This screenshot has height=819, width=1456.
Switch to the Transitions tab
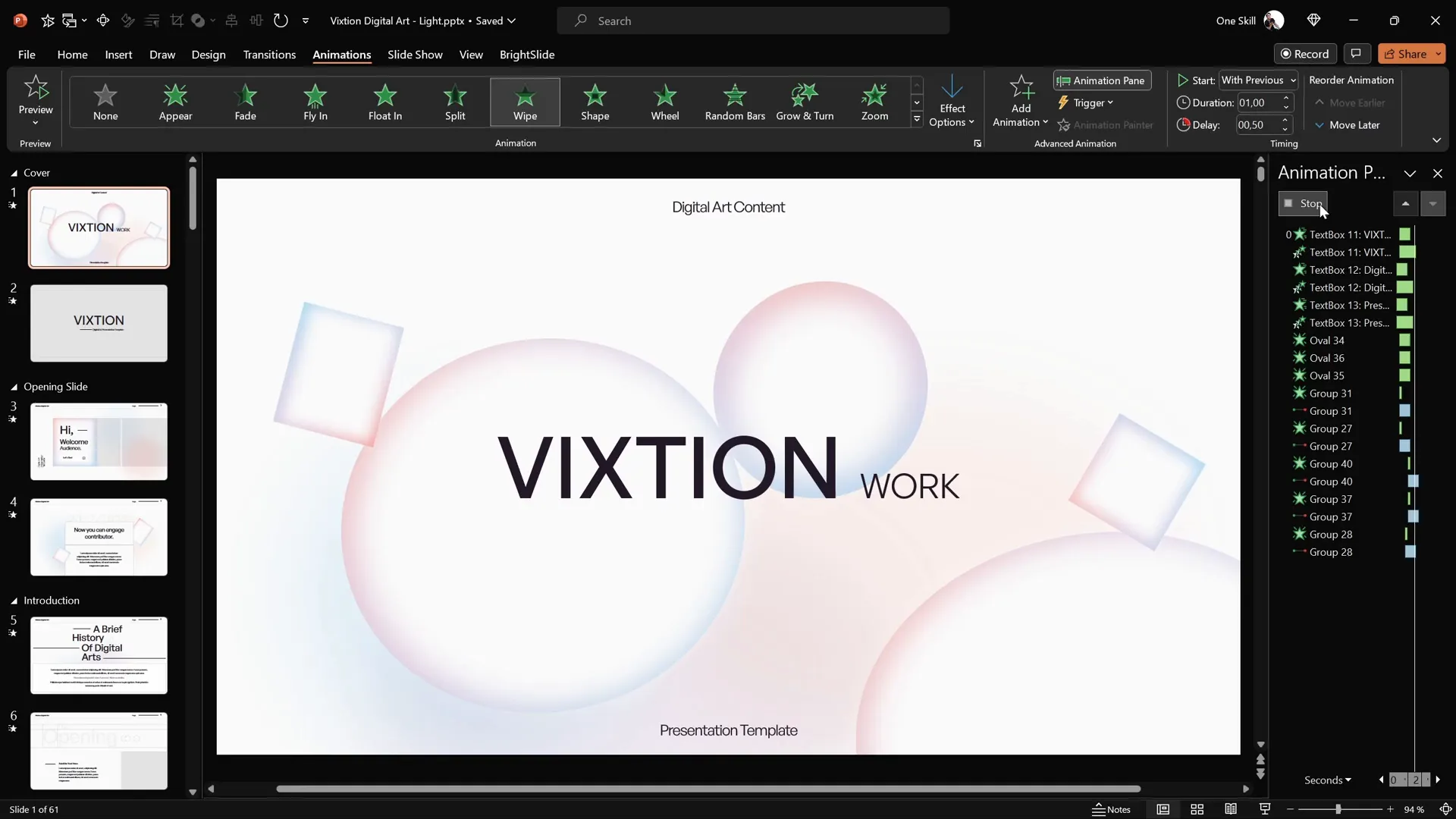pos(269,55)
